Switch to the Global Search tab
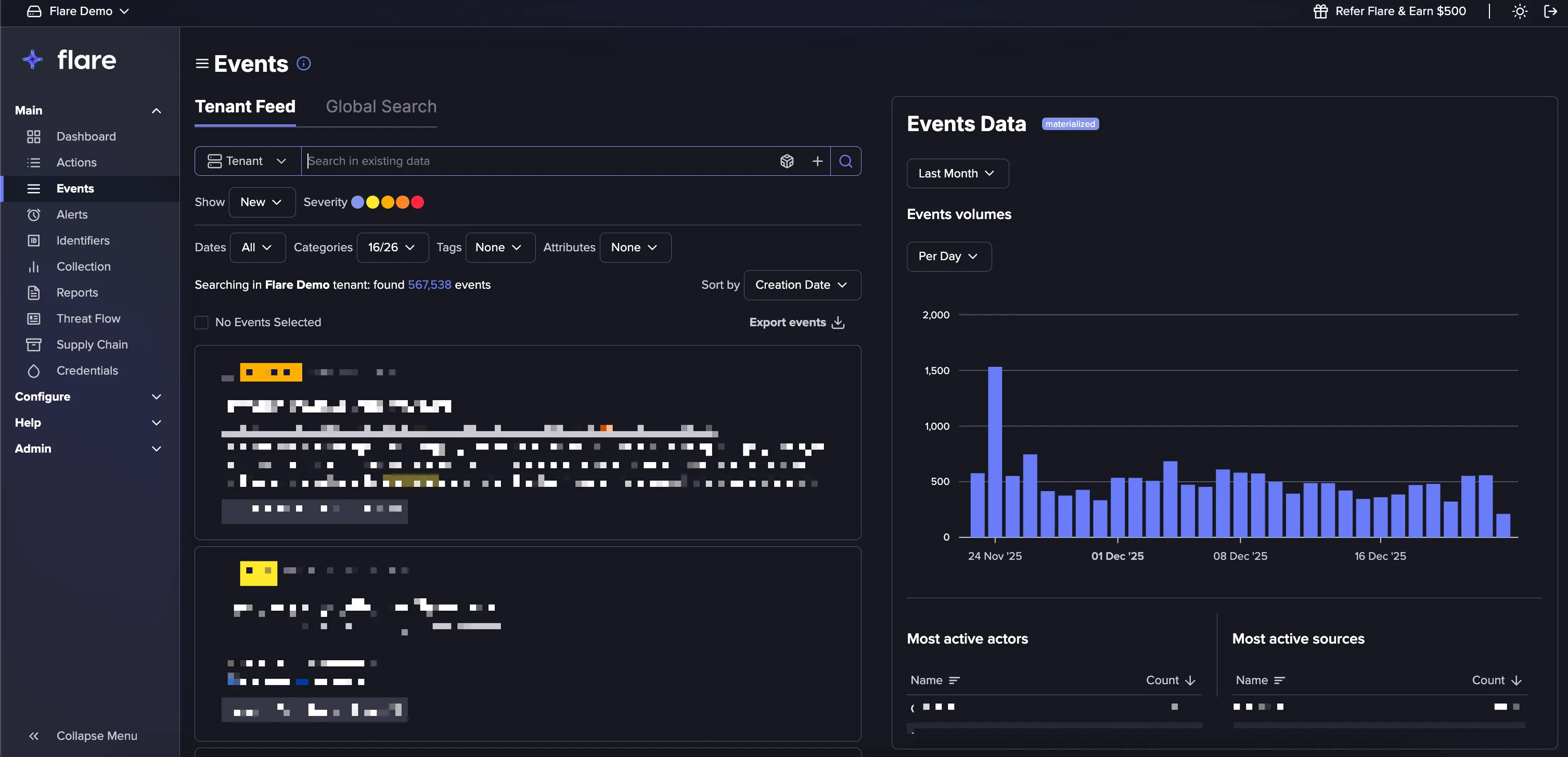1568x757 pixels. [381, 107]
